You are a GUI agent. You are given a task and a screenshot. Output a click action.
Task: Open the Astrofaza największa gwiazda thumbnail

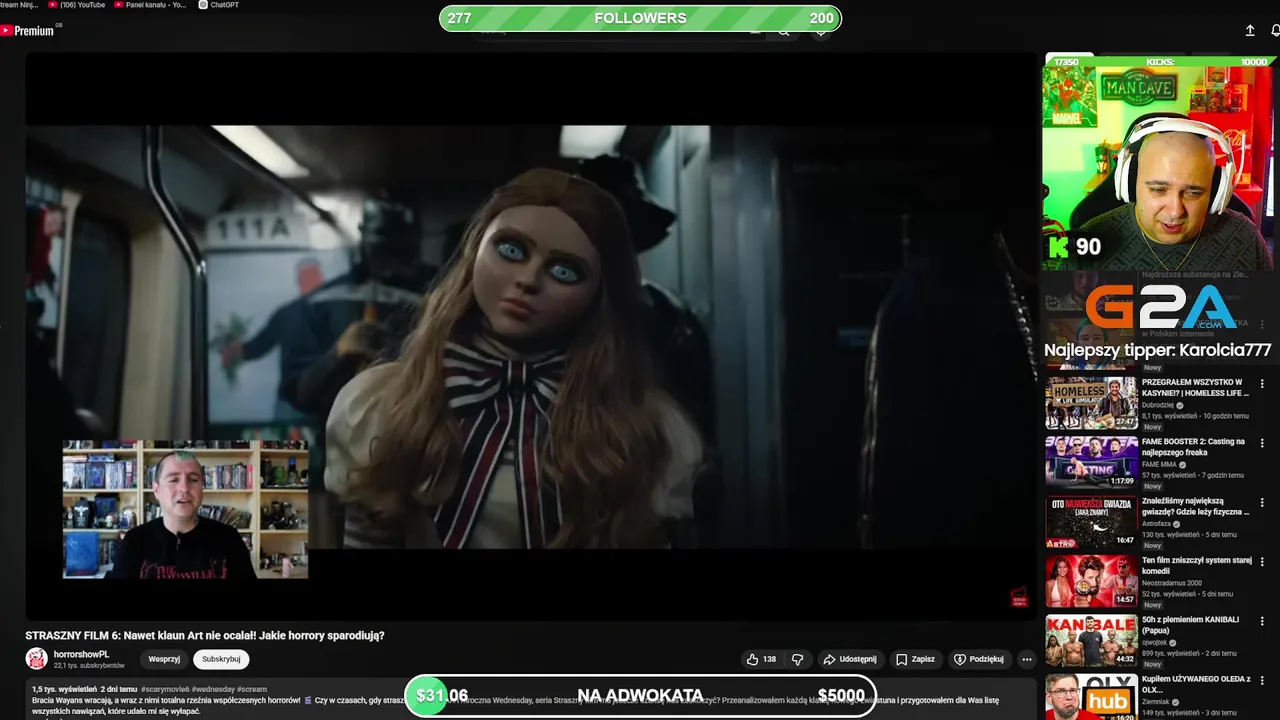click(1092, 521)
